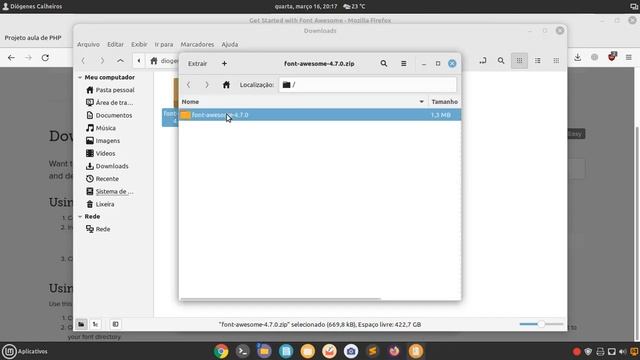Open the hamburger menu of the archive manager
The image size is (640, 360).
point(403,64)
